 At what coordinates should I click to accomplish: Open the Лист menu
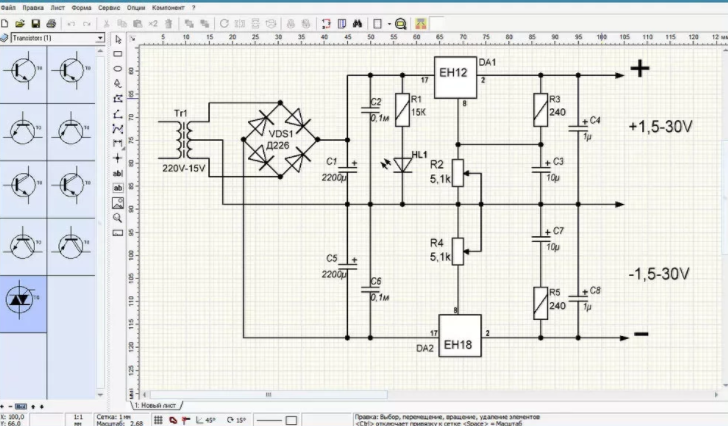click(58, 7)
